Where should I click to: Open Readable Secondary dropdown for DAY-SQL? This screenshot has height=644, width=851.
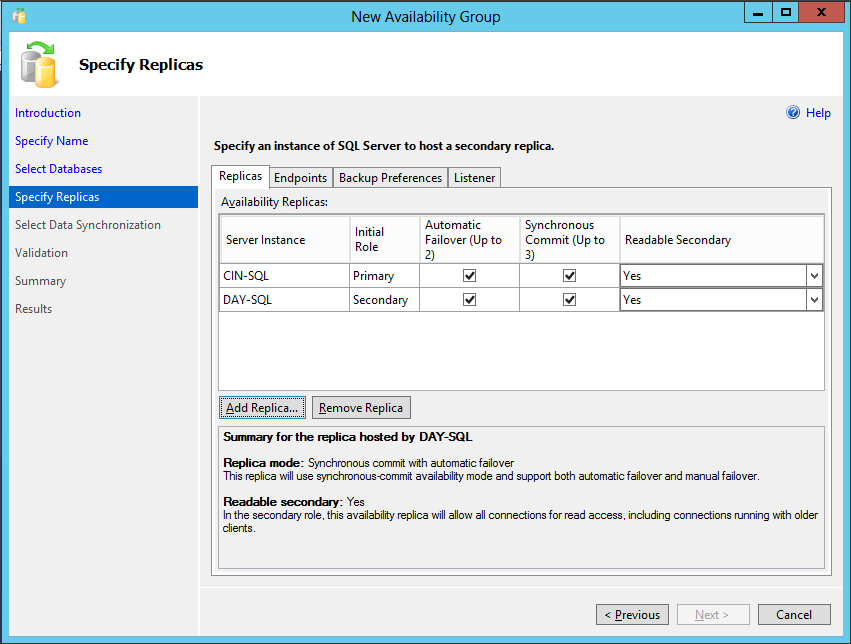(814, 299)
